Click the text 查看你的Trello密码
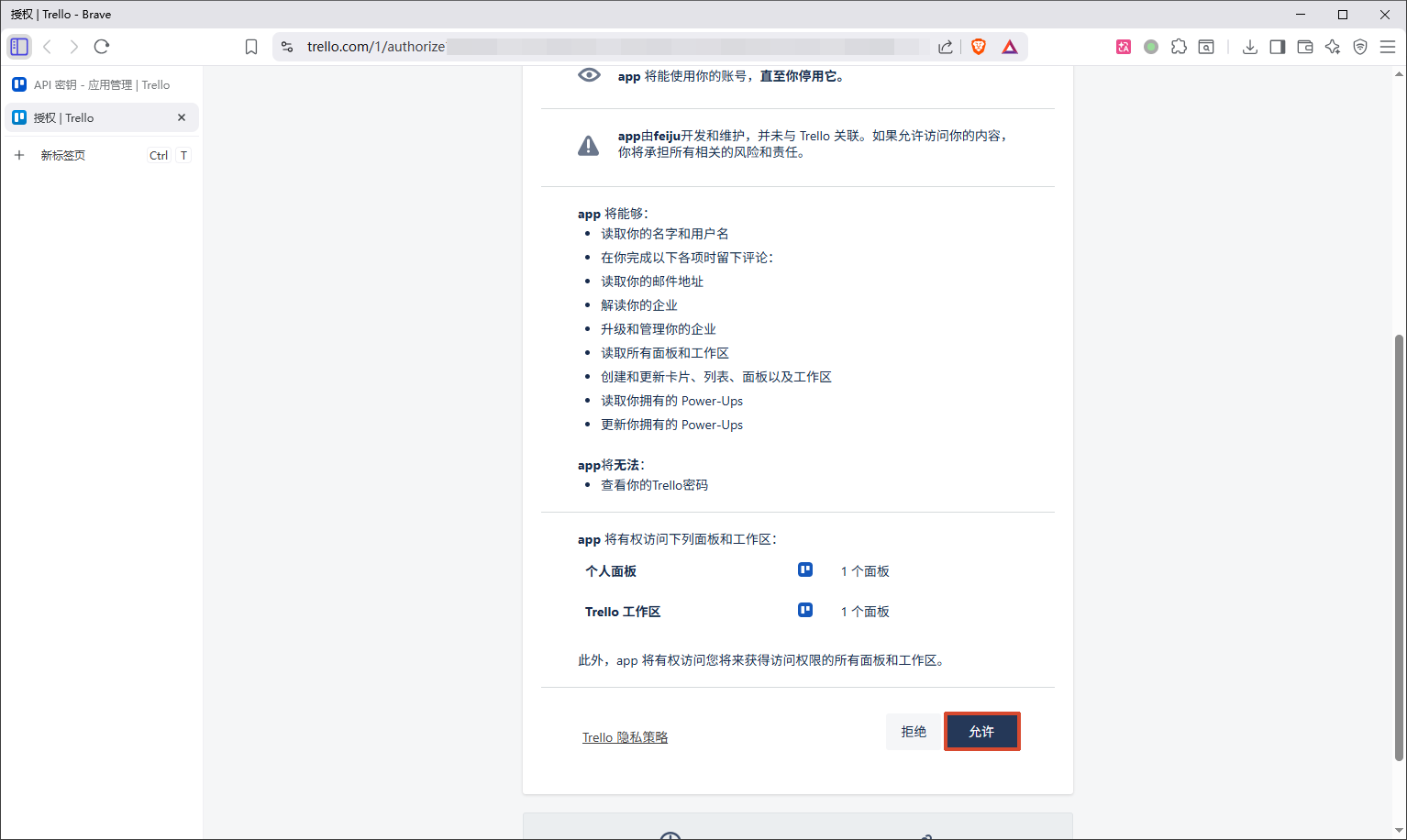Screen dimensions: 1407x840 click(654, 485)
